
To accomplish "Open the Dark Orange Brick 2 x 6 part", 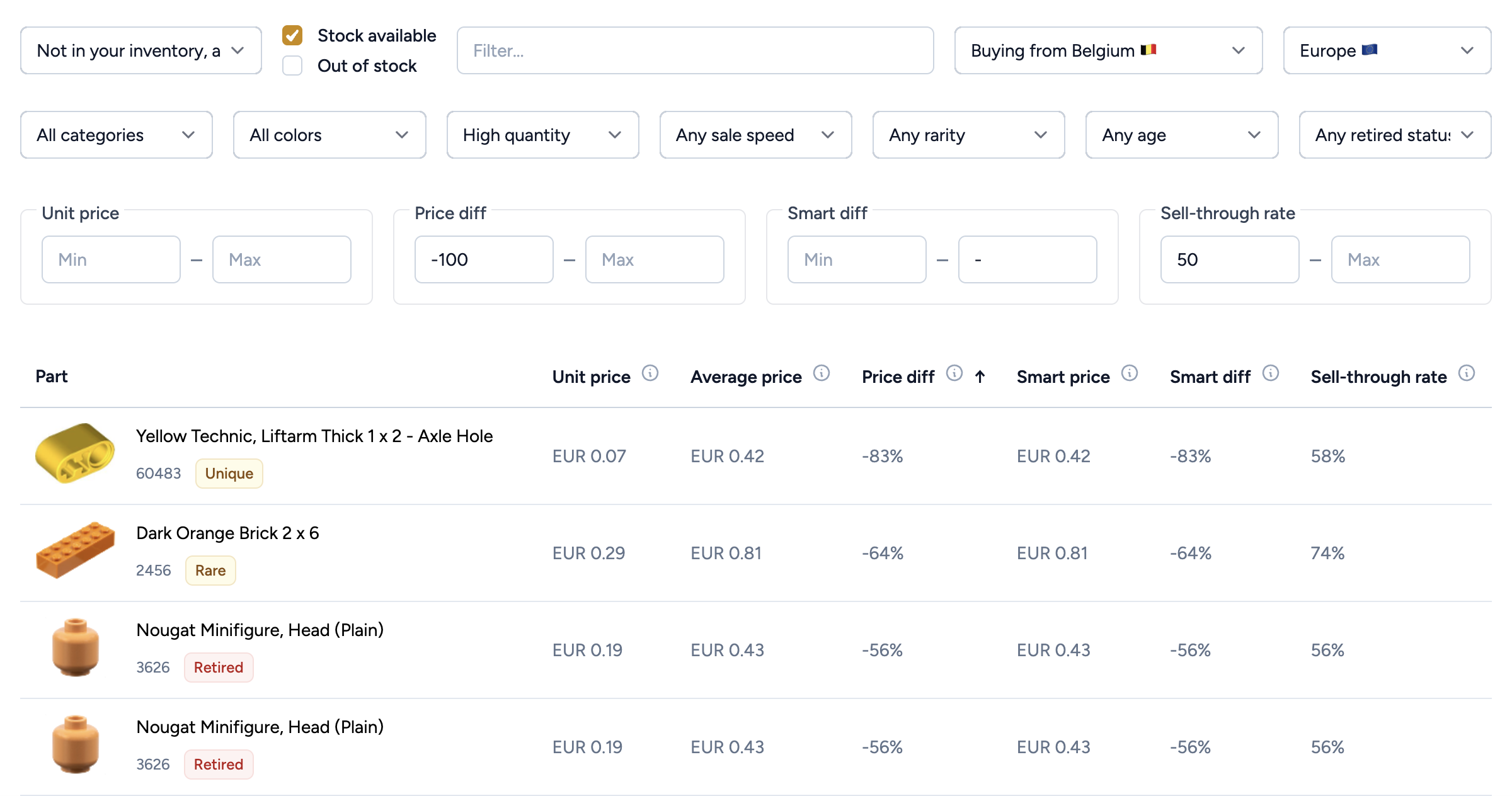I will coord(227,533).
